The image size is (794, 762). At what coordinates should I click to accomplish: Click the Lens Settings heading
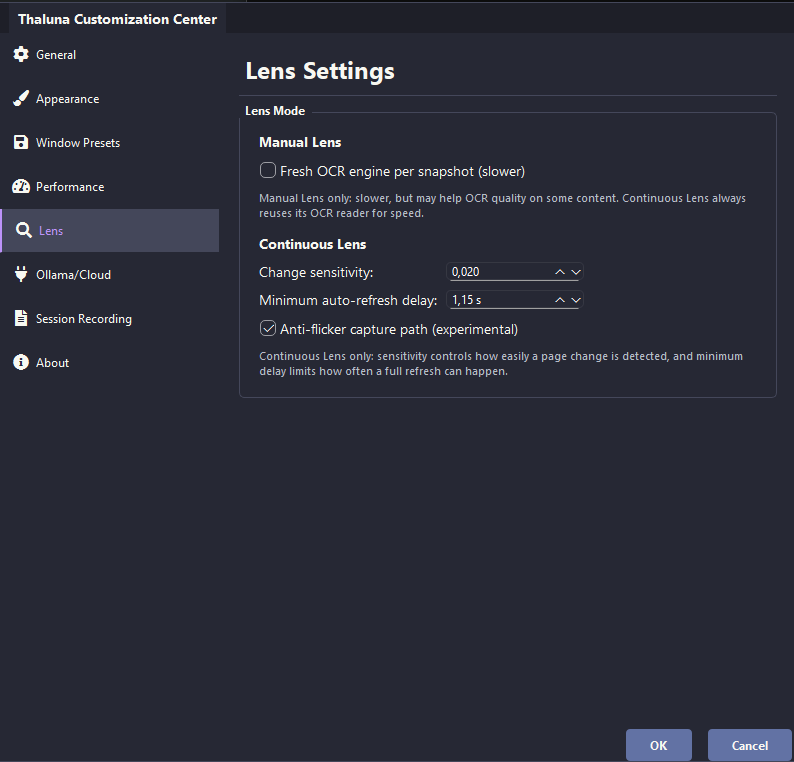pos(320,71)
